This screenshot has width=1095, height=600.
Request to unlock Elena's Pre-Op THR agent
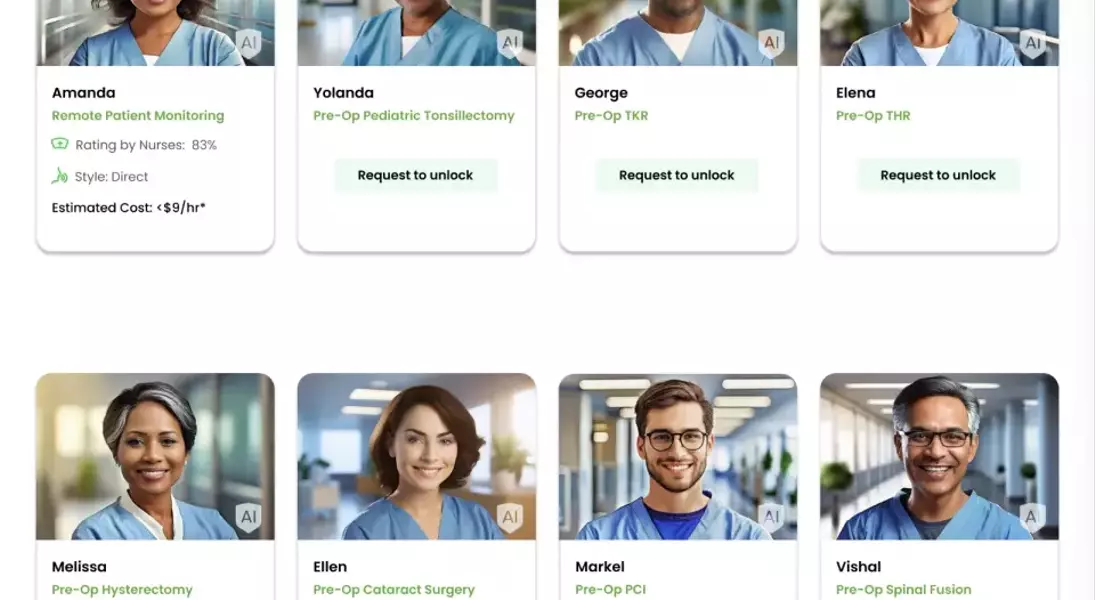[x=938, y=175]
